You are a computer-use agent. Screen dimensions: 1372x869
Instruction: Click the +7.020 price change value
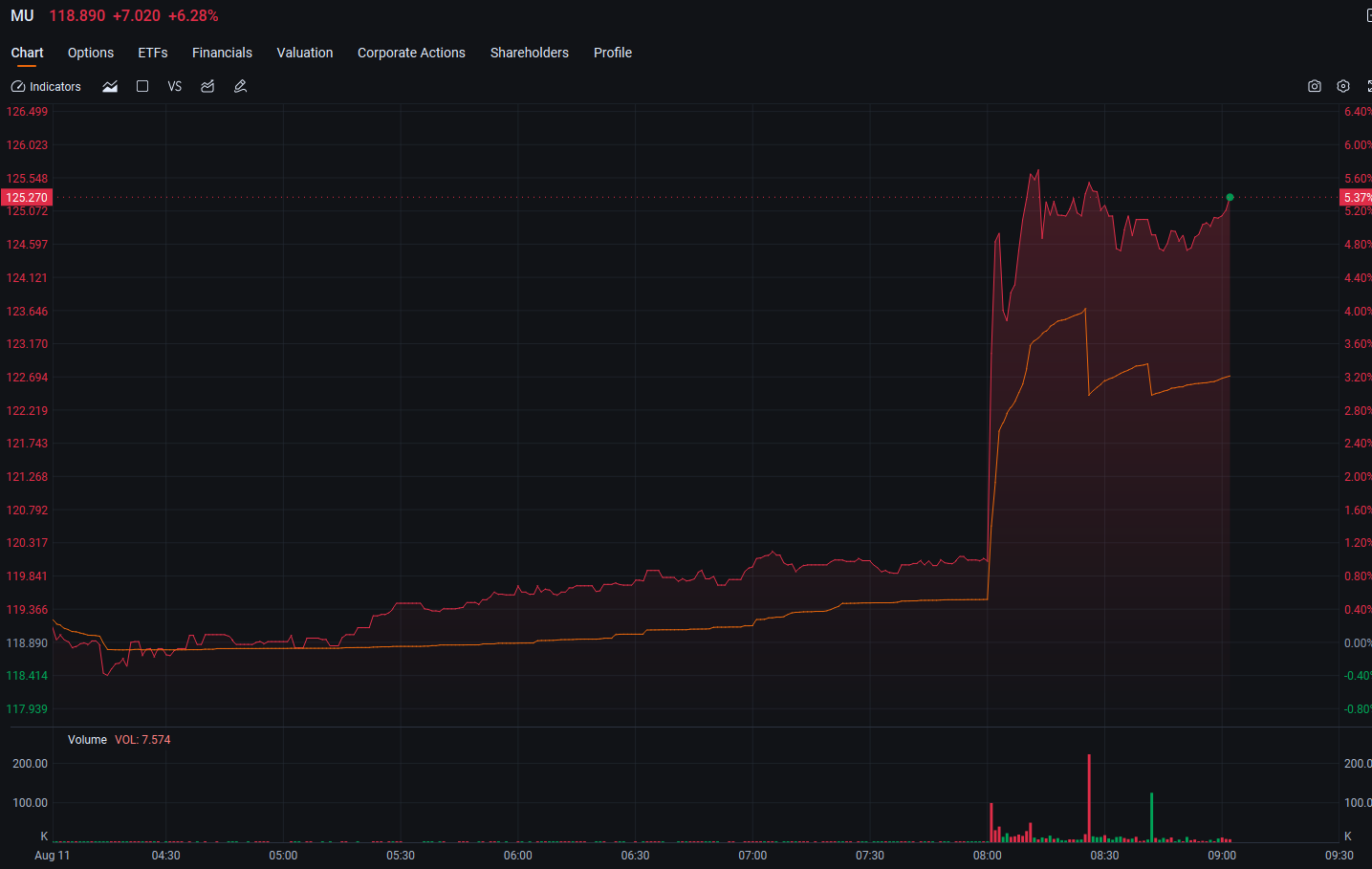137,16
